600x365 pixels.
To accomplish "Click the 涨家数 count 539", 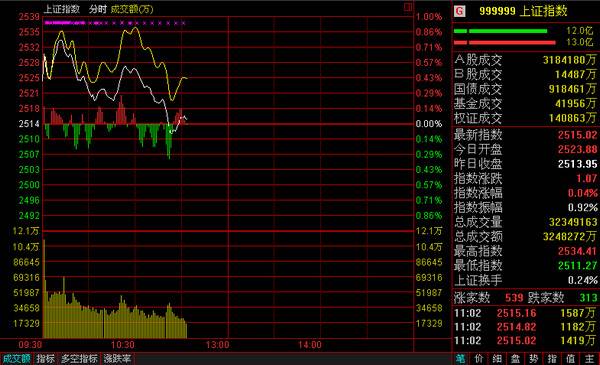I will [x=514, y=298].
